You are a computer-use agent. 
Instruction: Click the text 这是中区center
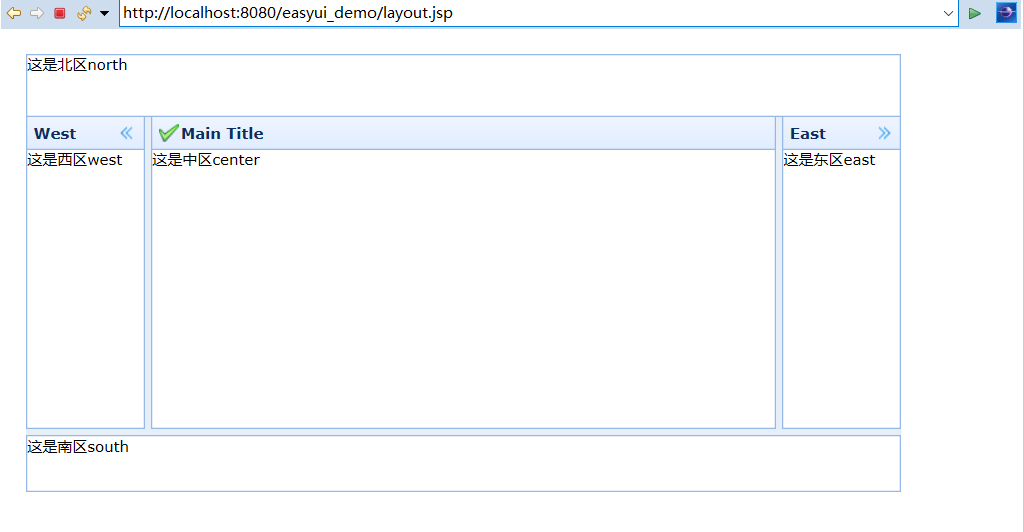coord(206,160)
